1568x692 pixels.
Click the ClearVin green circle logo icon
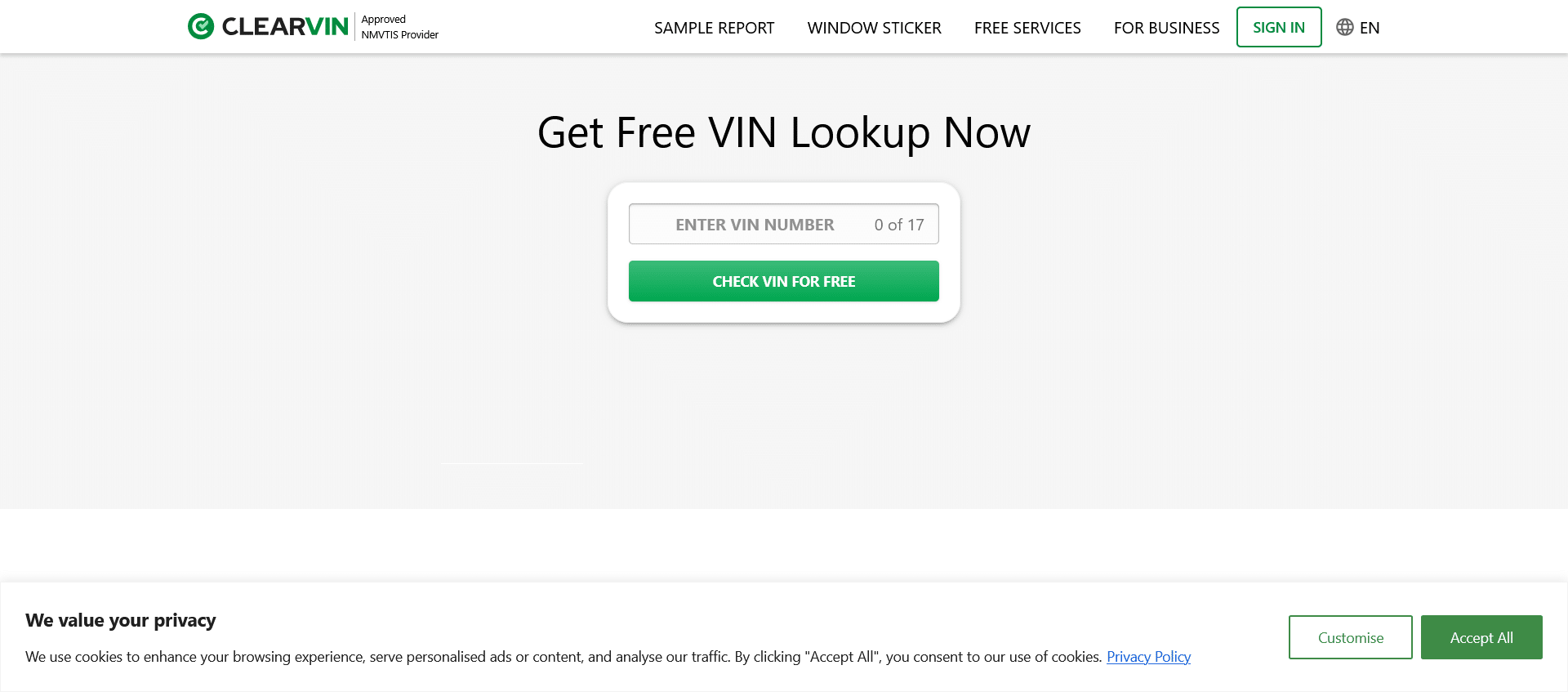coord(201,27)
